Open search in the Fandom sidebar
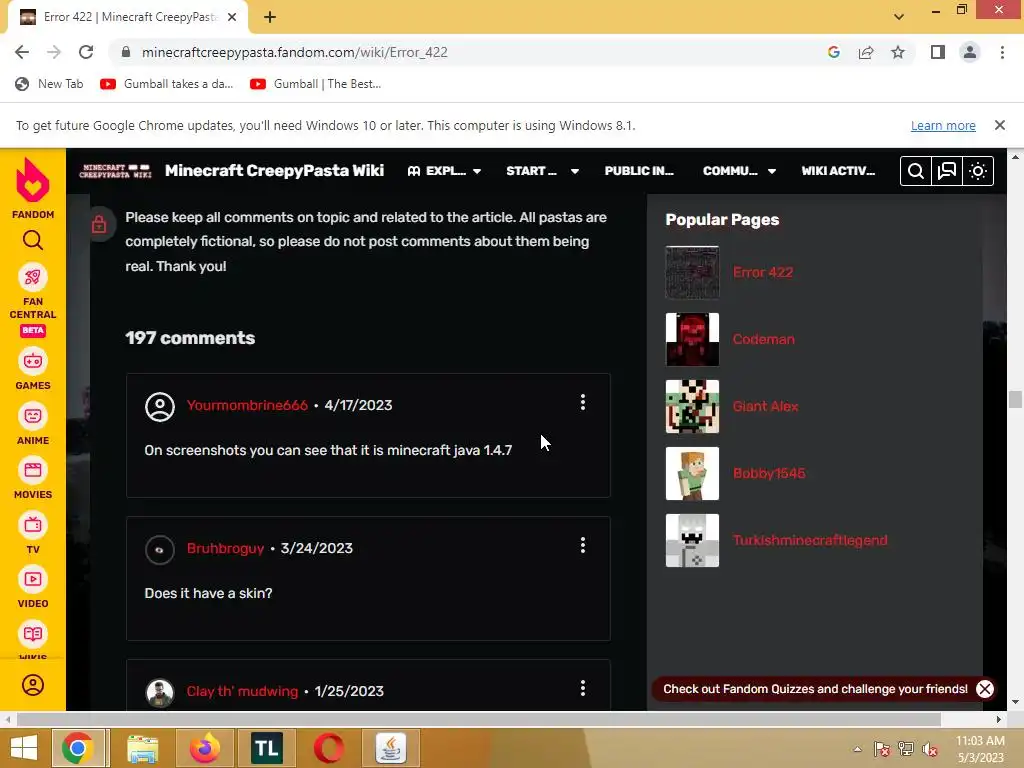1024x768 pixels. pos(33,241)
